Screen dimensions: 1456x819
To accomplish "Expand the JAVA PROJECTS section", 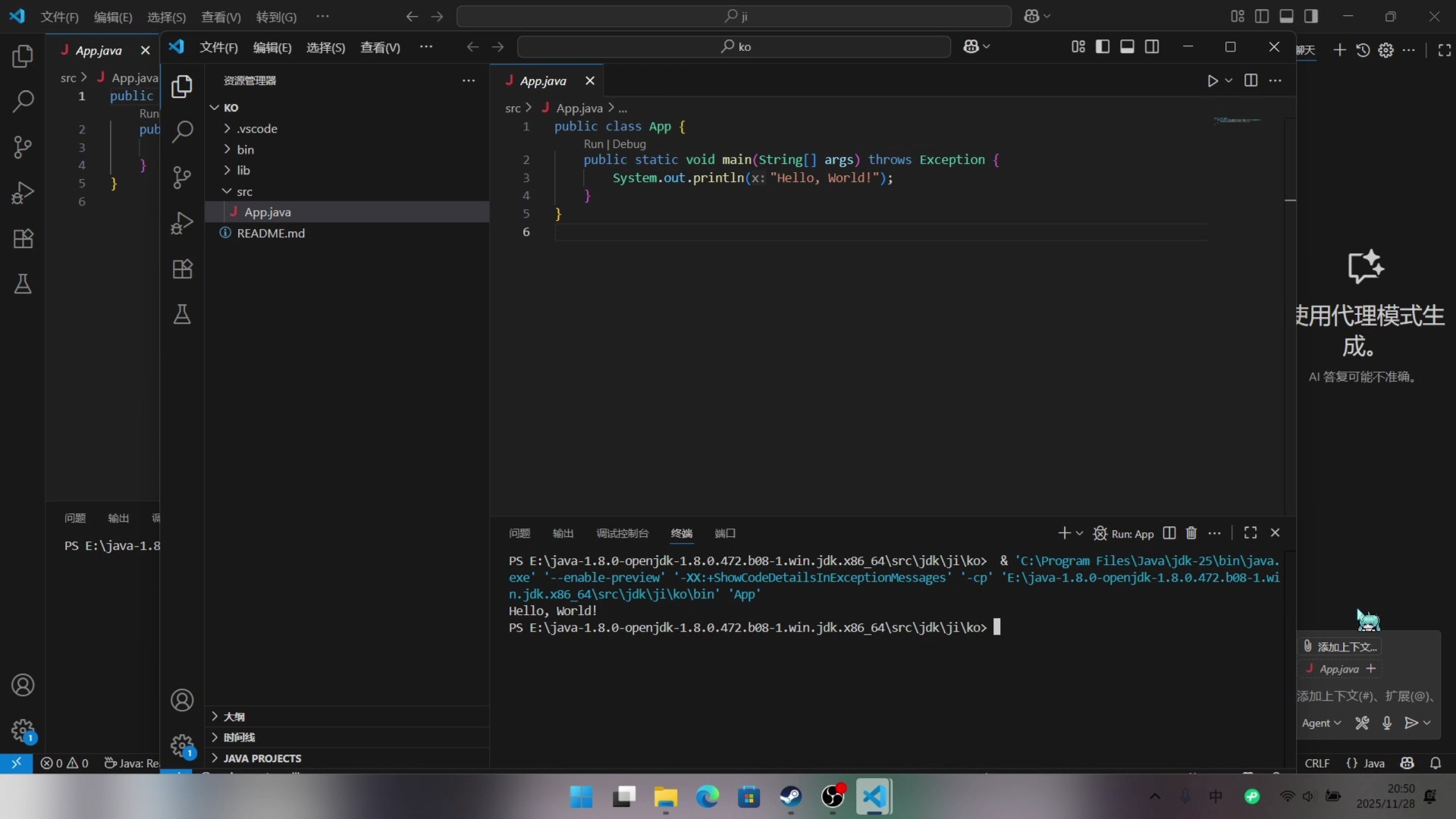I will click(x=348, y=758).
